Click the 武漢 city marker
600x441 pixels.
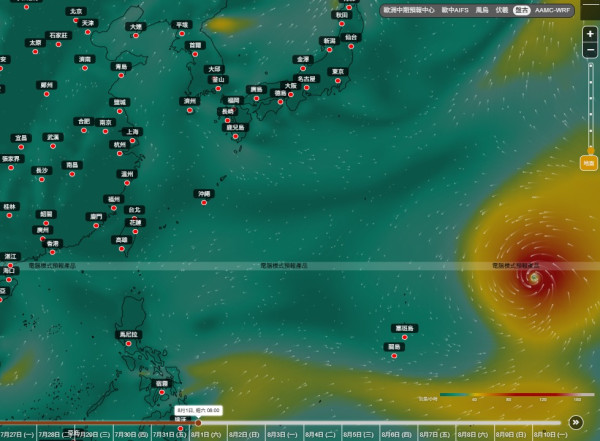pyautogui.click(x=53, y=146)
